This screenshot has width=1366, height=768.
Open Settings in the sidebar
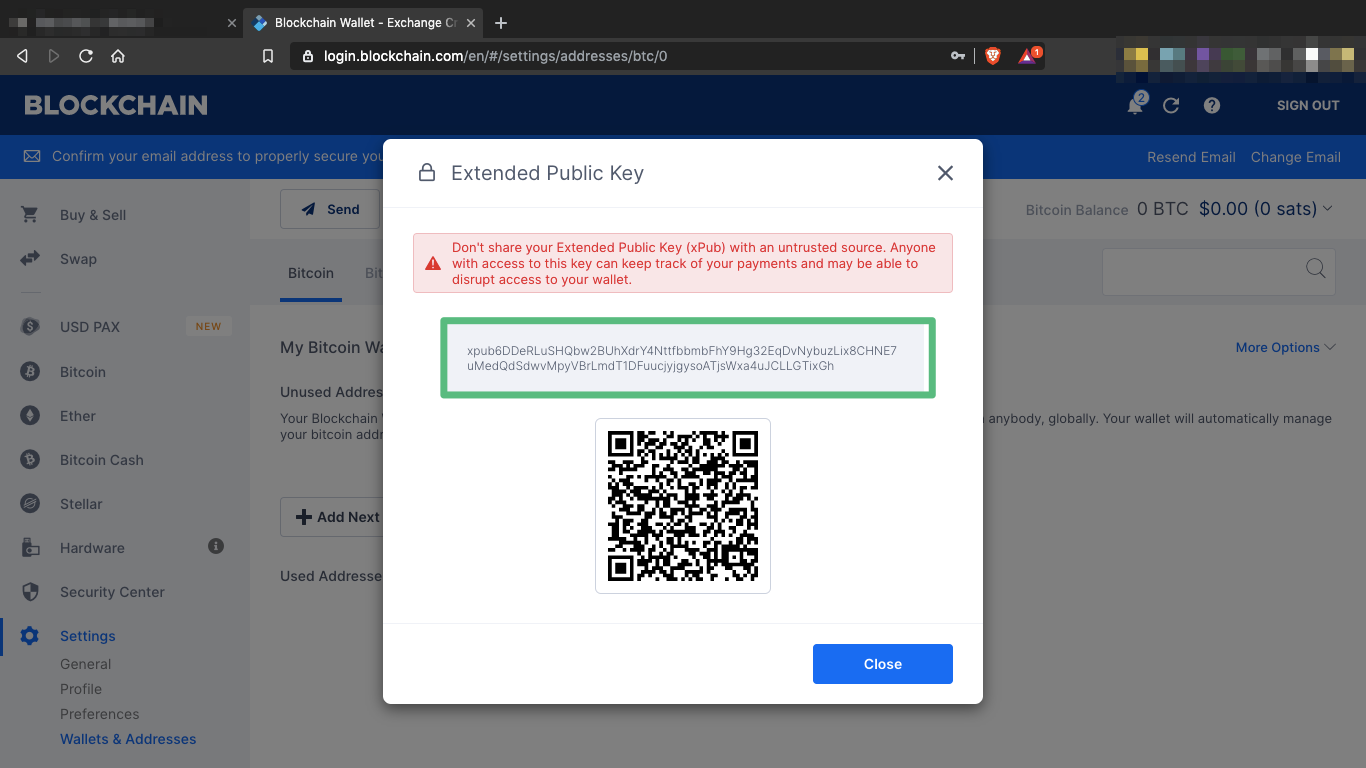click(x=88, y=636)
